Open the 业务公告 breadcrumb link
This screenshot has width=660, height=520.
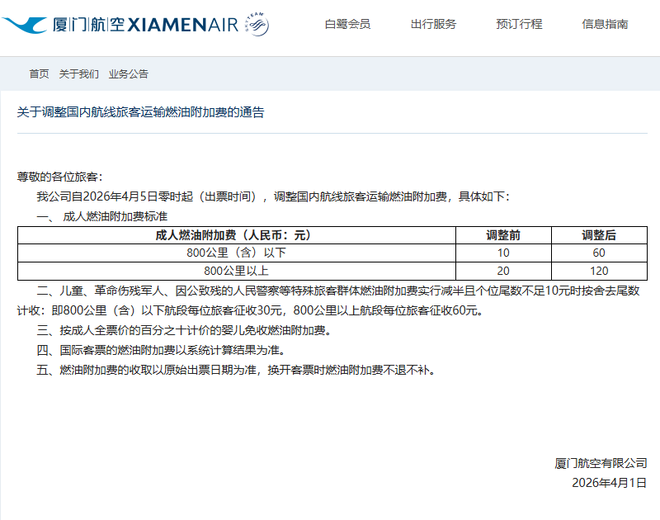pos(128,74)
